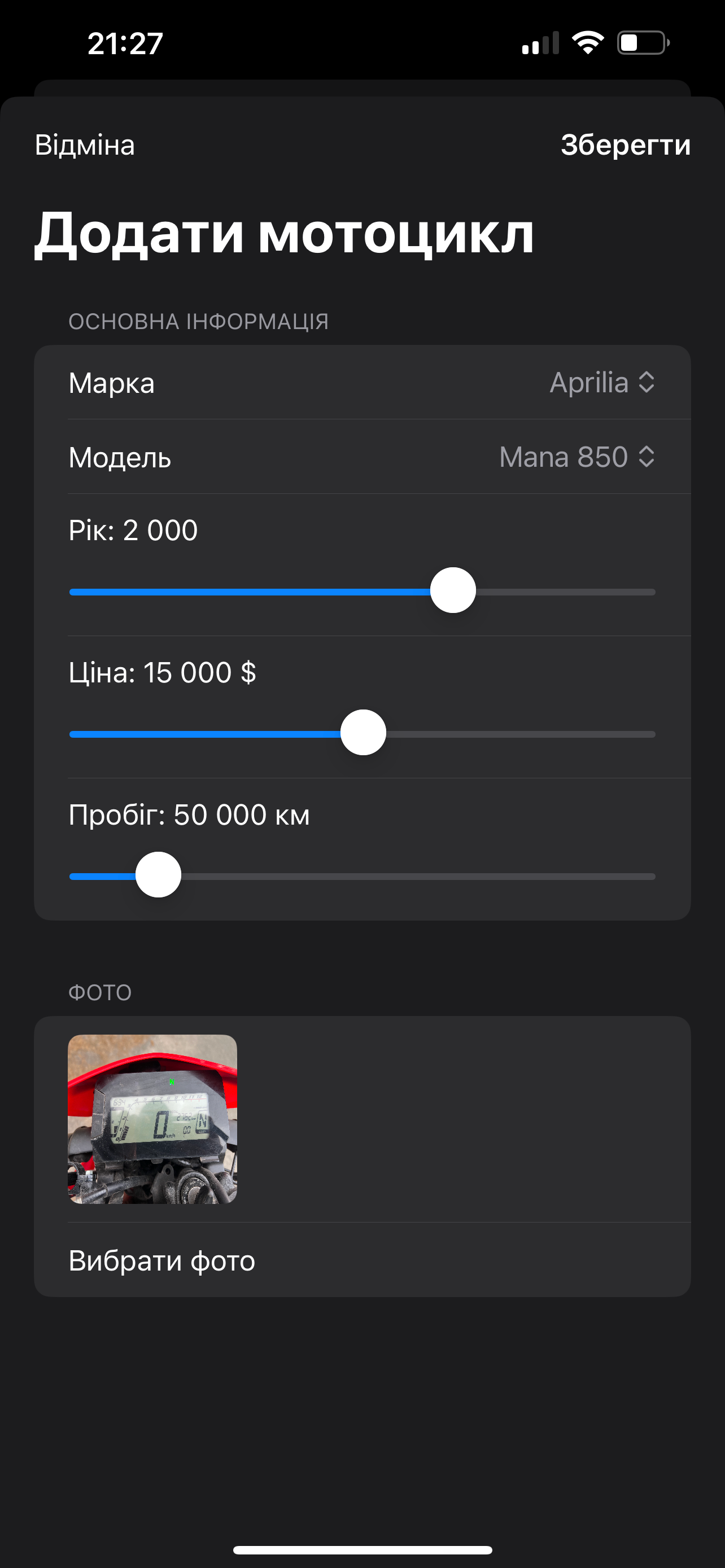Tap the Wi-Fi status icon
Screen dimensions: 725x1568
(x=587, y=43)
